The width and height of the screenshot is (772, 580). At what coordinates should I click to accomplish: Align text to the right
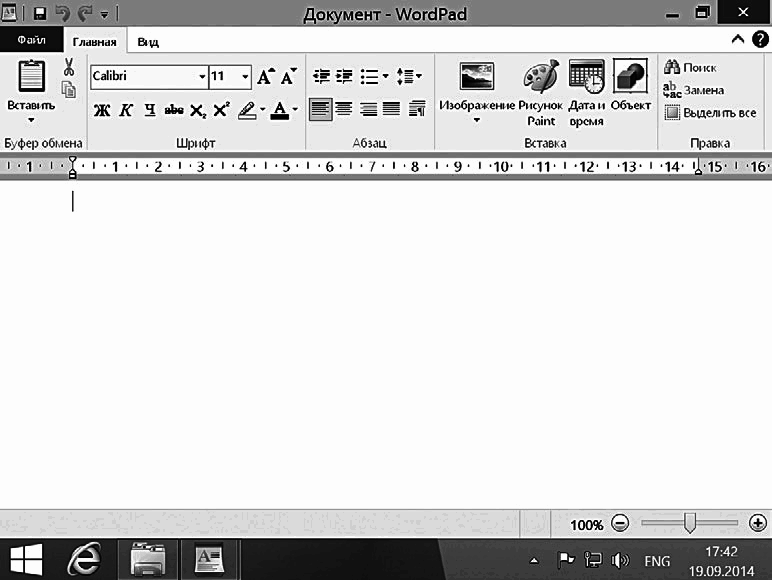pos(368,109)
